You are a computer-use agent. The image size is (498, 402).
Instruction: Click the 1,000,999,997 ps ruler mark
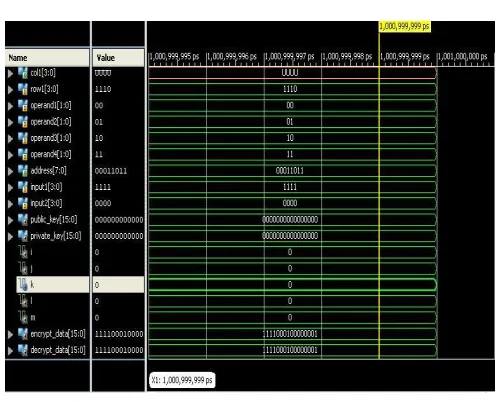click(x=289, y=57)
